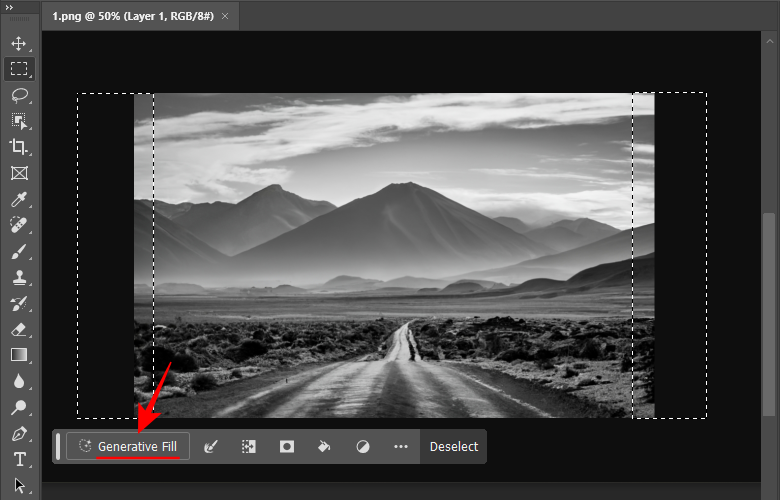Click the vertical scrollbar thumb

769,314
